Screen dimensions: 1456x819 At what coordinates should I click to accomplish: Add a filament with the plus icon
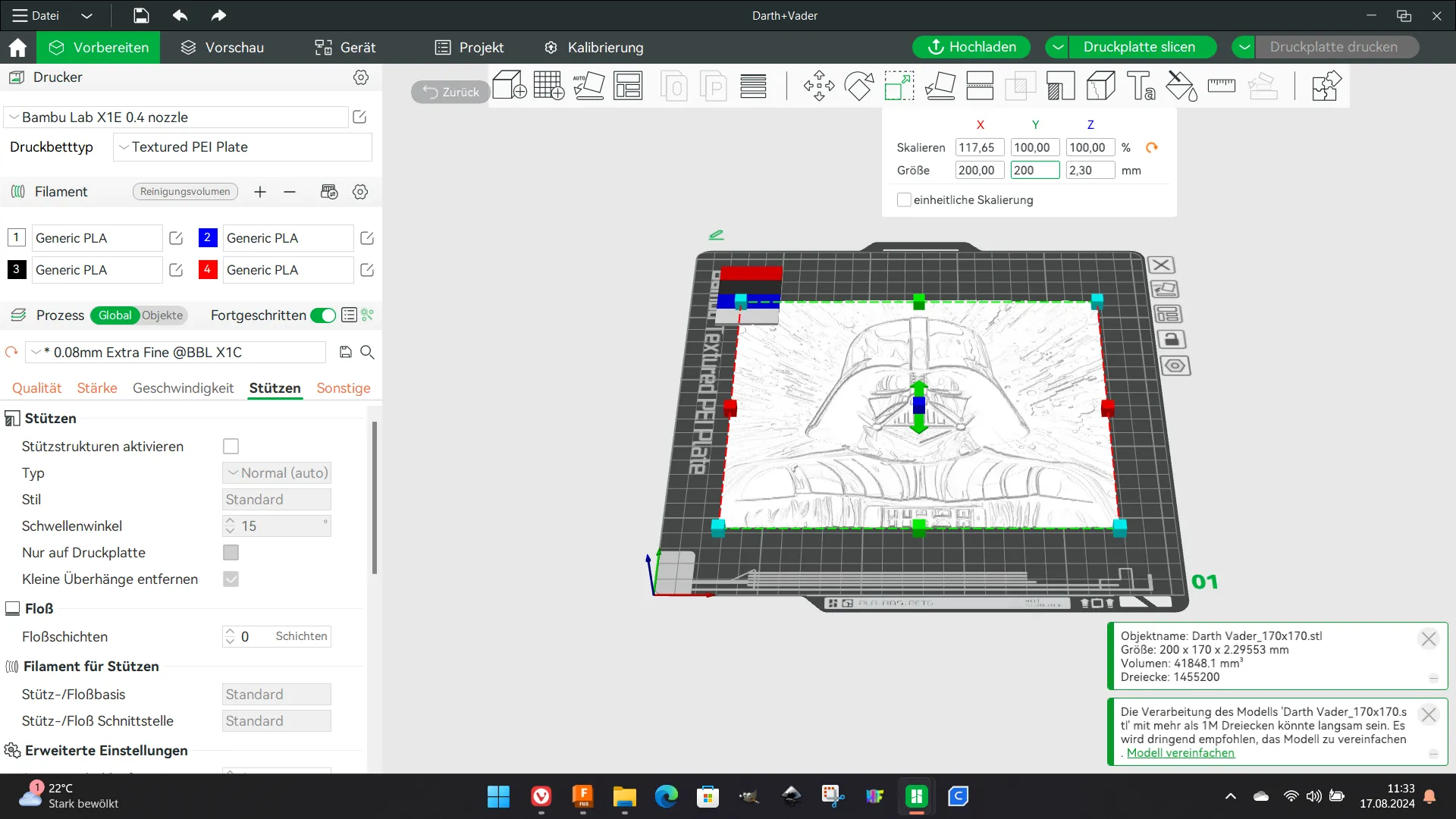(x=260, y=192)
